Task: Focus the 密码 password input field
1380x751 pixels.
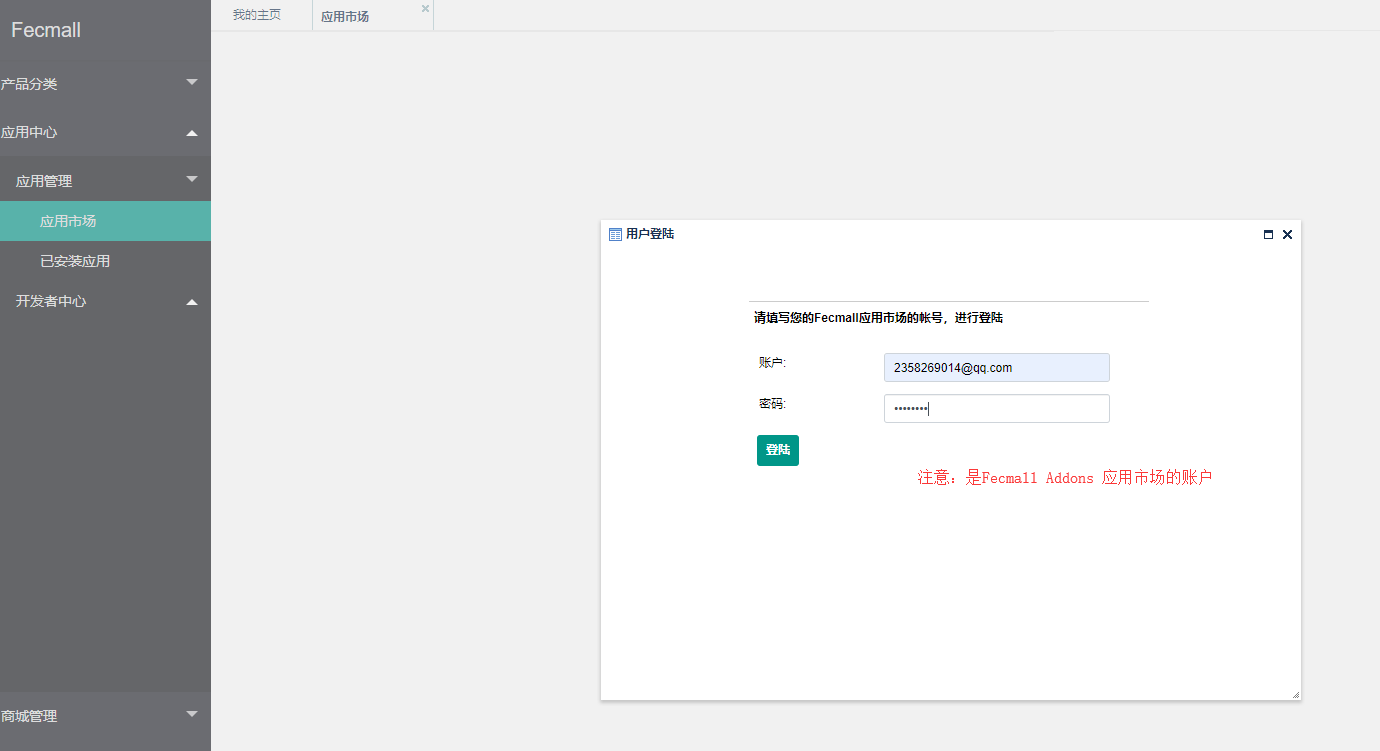Action: [x=996, y=408]
